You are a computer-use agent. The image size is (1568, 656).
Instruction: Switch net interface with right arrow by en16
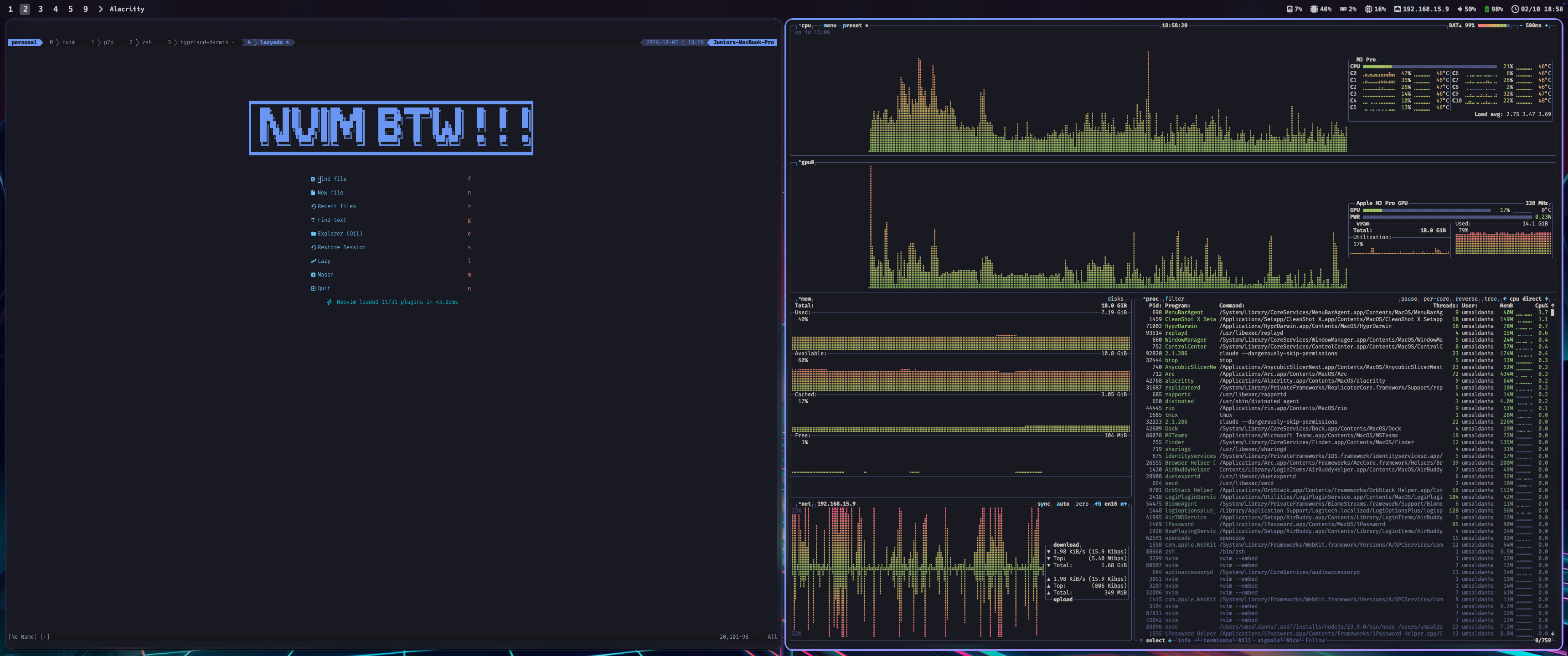pyautogui.click(x=1123, y=504)
